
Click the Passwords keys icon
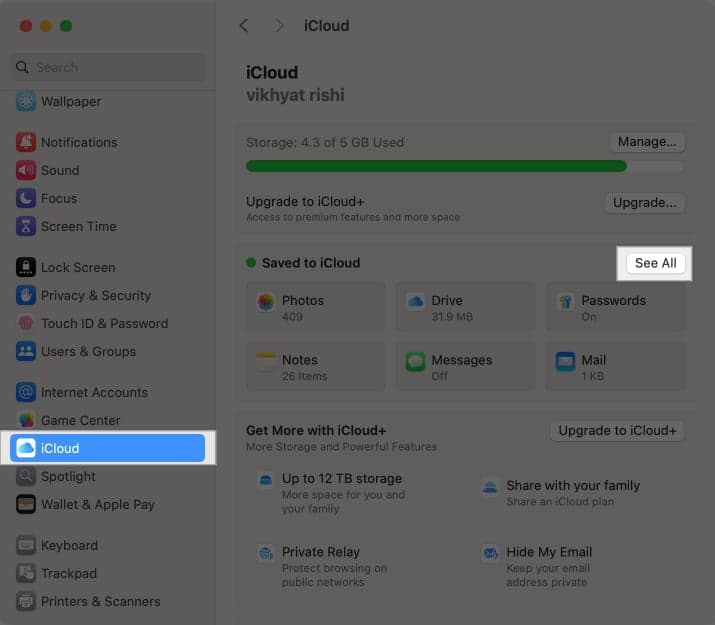point(565,302)
